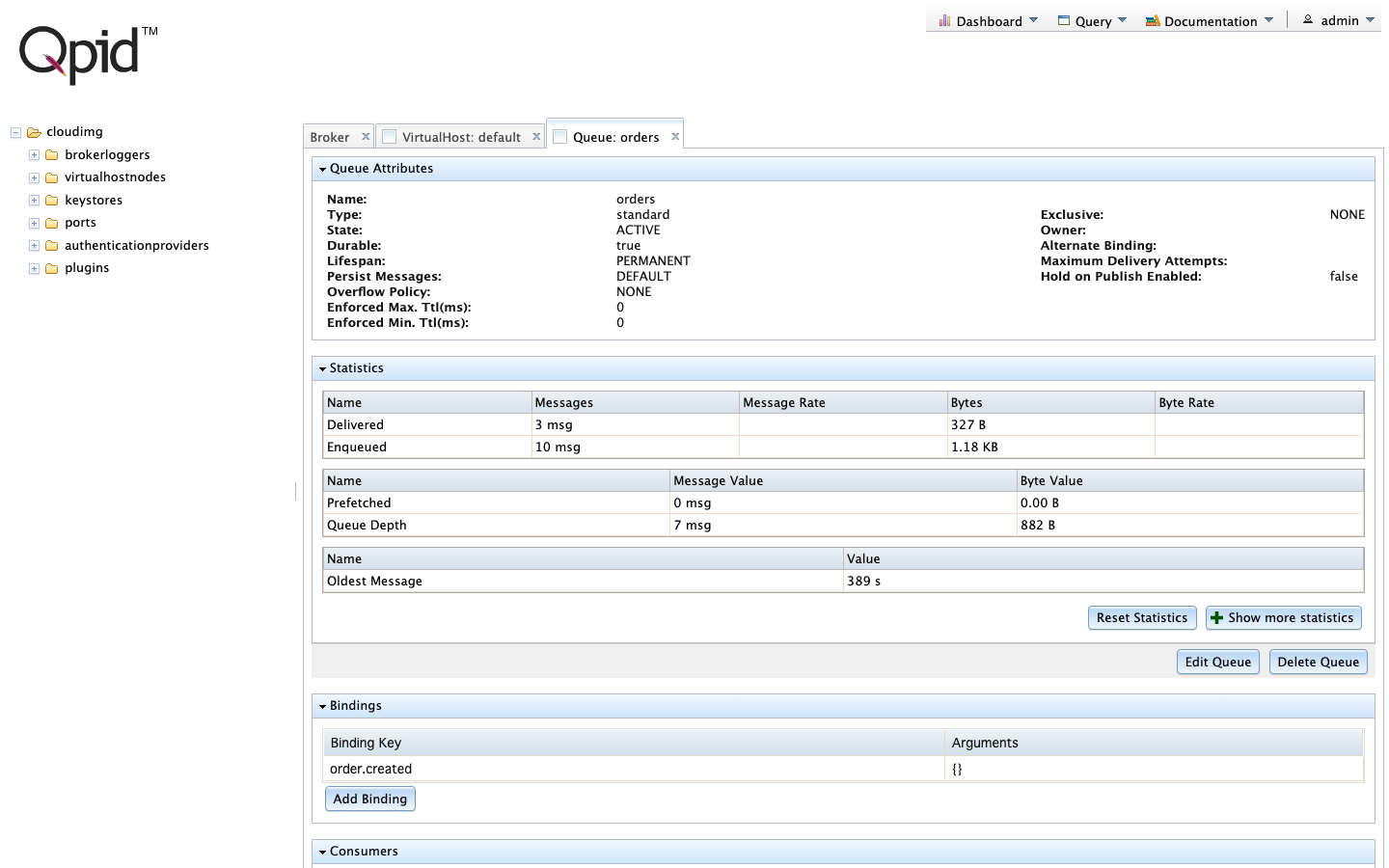Open the Dashboard dropdown menu
This screenshot has width=1389, height=868.
pos(989,20)
